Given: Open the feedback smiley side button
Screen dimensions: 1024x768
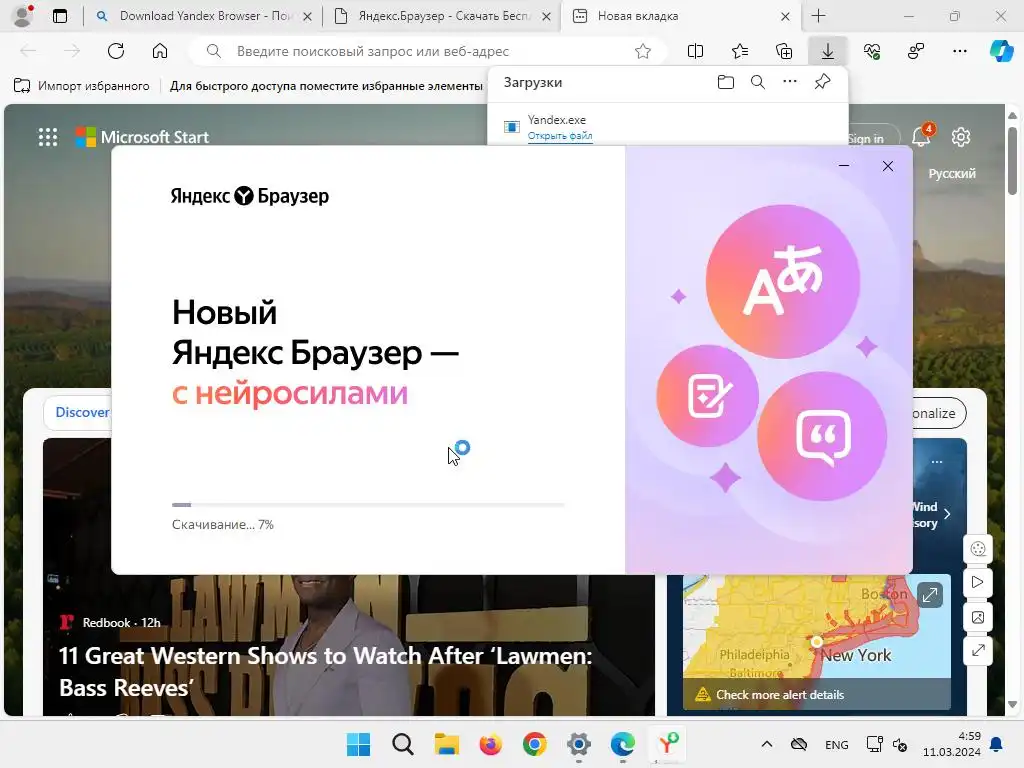Looking at the screenshot, I should (978, 549).
